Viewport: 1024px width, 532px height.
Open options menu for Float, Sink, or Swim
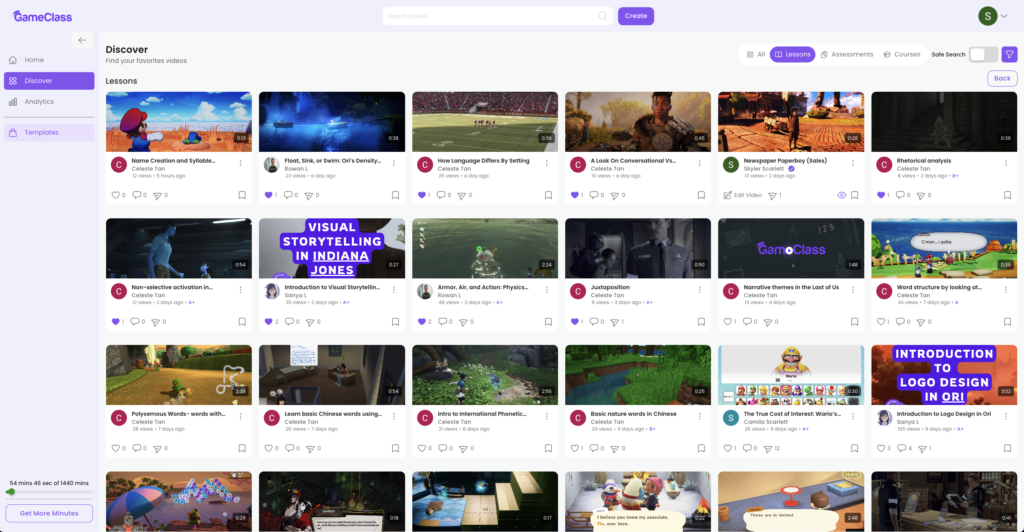(394, 163)
